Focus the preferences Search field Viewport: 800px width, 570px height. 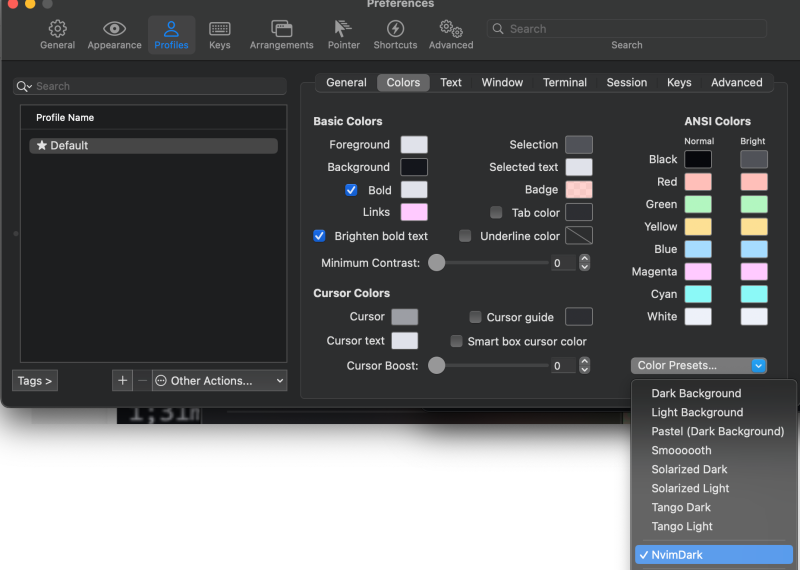[627, 29]
